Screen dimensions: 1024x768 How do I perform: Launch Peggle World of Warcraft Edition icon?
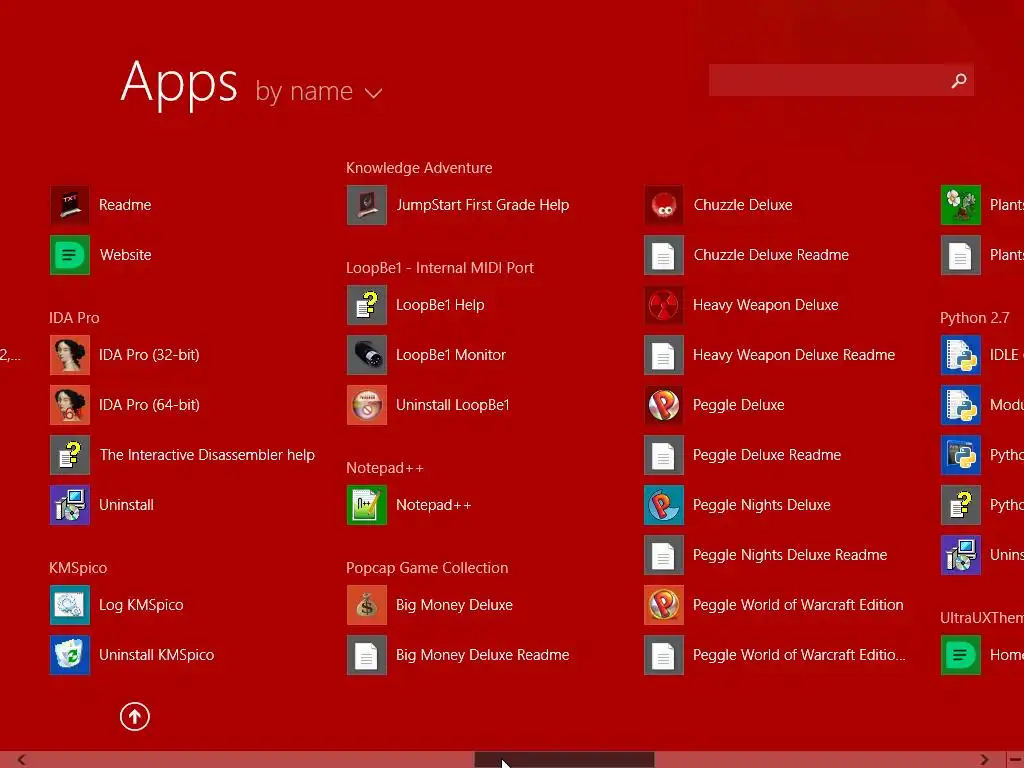(664, 605)
